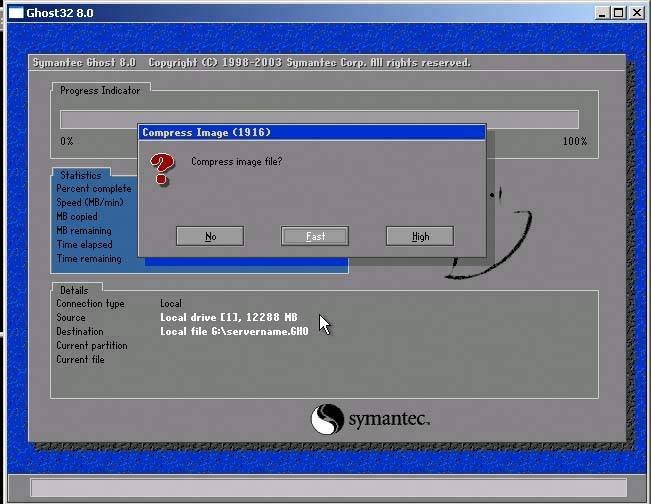
Task: Select the Source value Local drive [1]
Action: tap(228, 317)
